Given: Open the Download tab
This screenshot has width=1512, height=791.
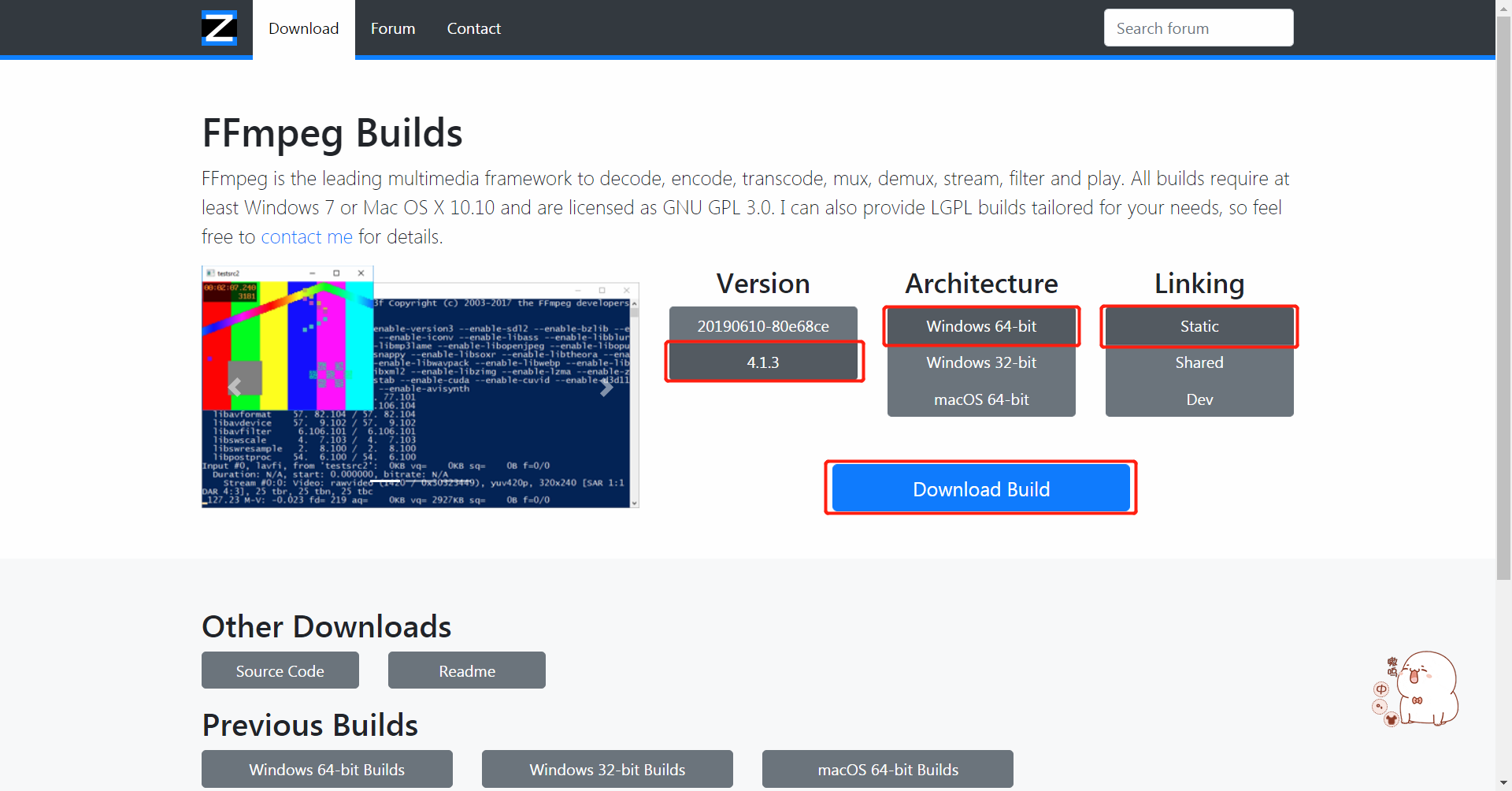Looking at the screenshot, I should (304, 28).
